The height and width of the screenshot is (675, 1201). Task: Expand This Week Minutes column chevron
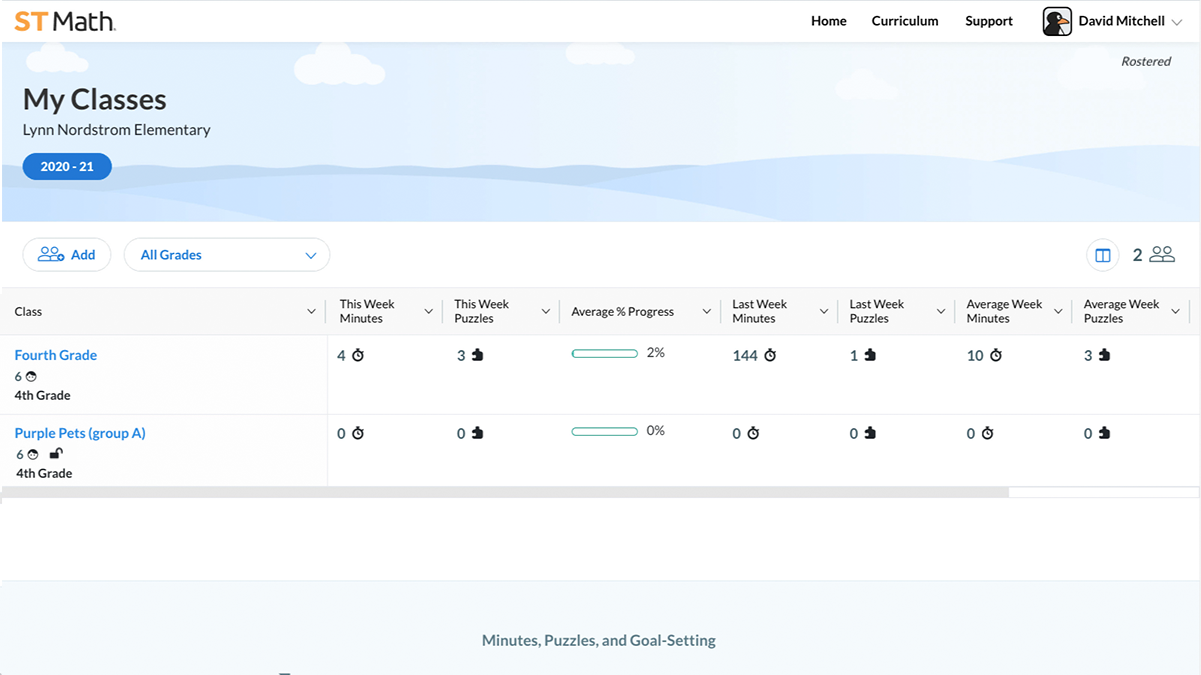[x=428, y=312]
